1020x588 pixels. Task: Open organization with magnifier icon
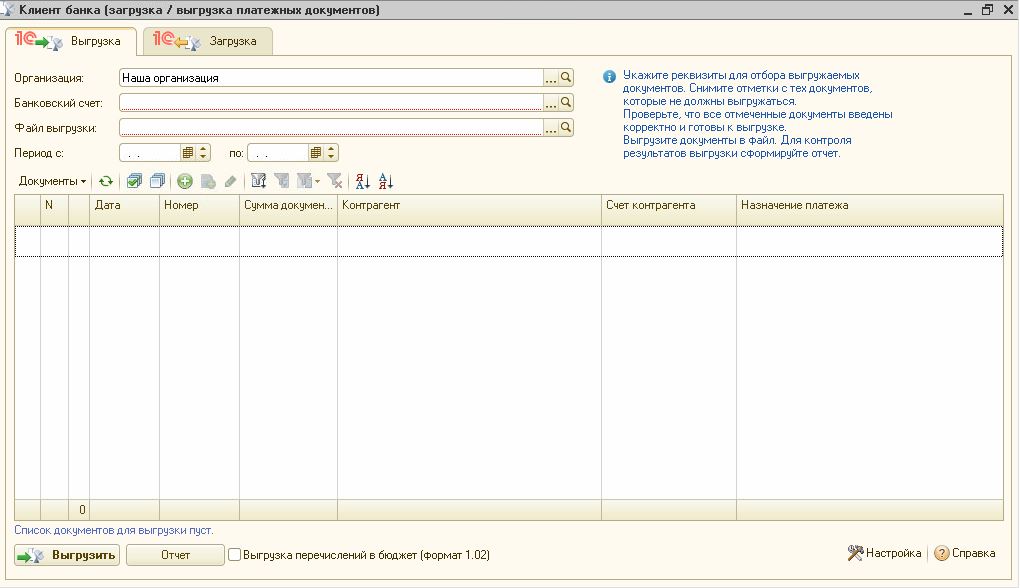click(566, 78)
